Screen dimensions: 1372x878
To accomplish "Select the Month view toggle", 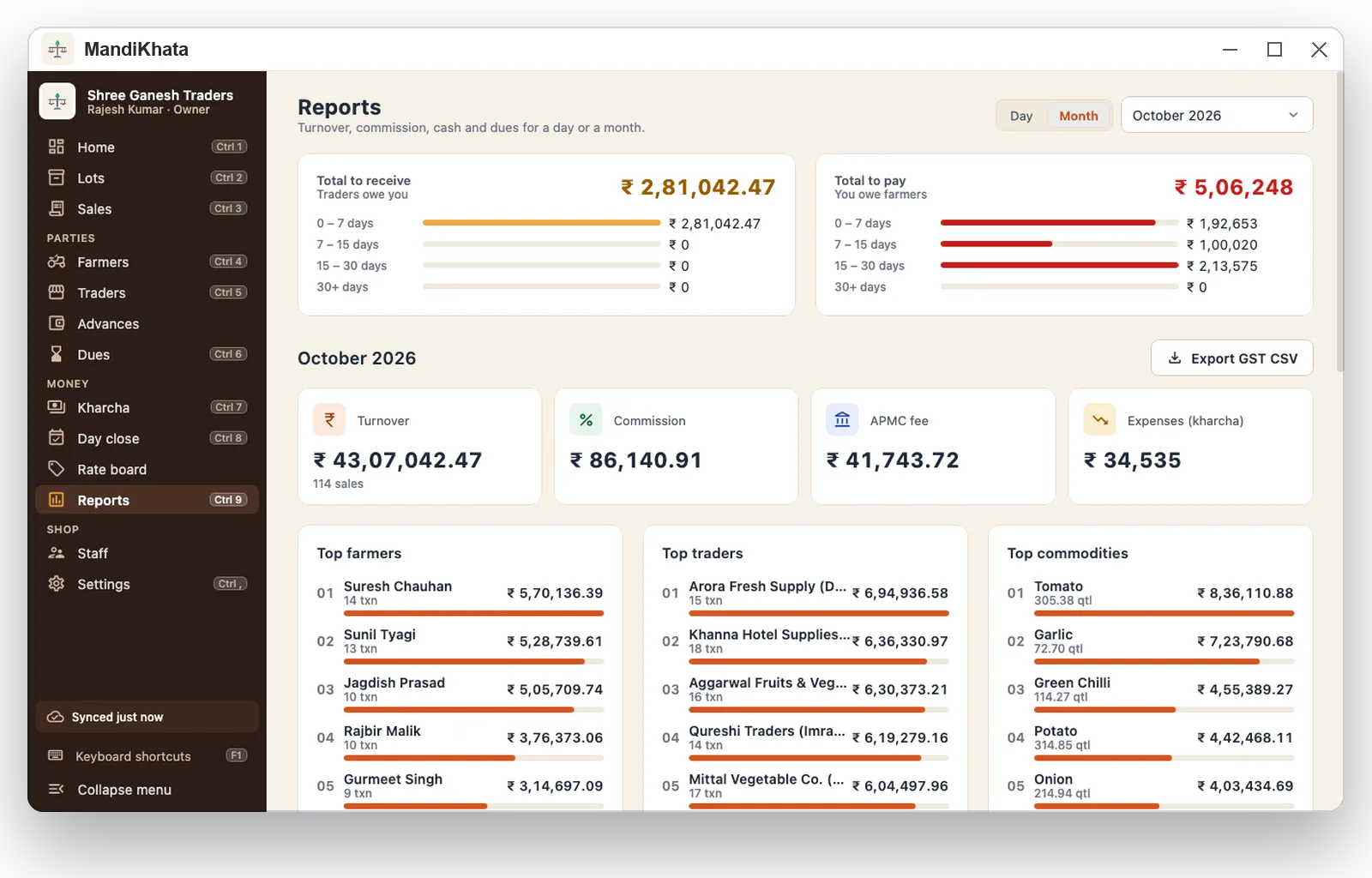I will pyautogui.click(x=1078, y=116).
